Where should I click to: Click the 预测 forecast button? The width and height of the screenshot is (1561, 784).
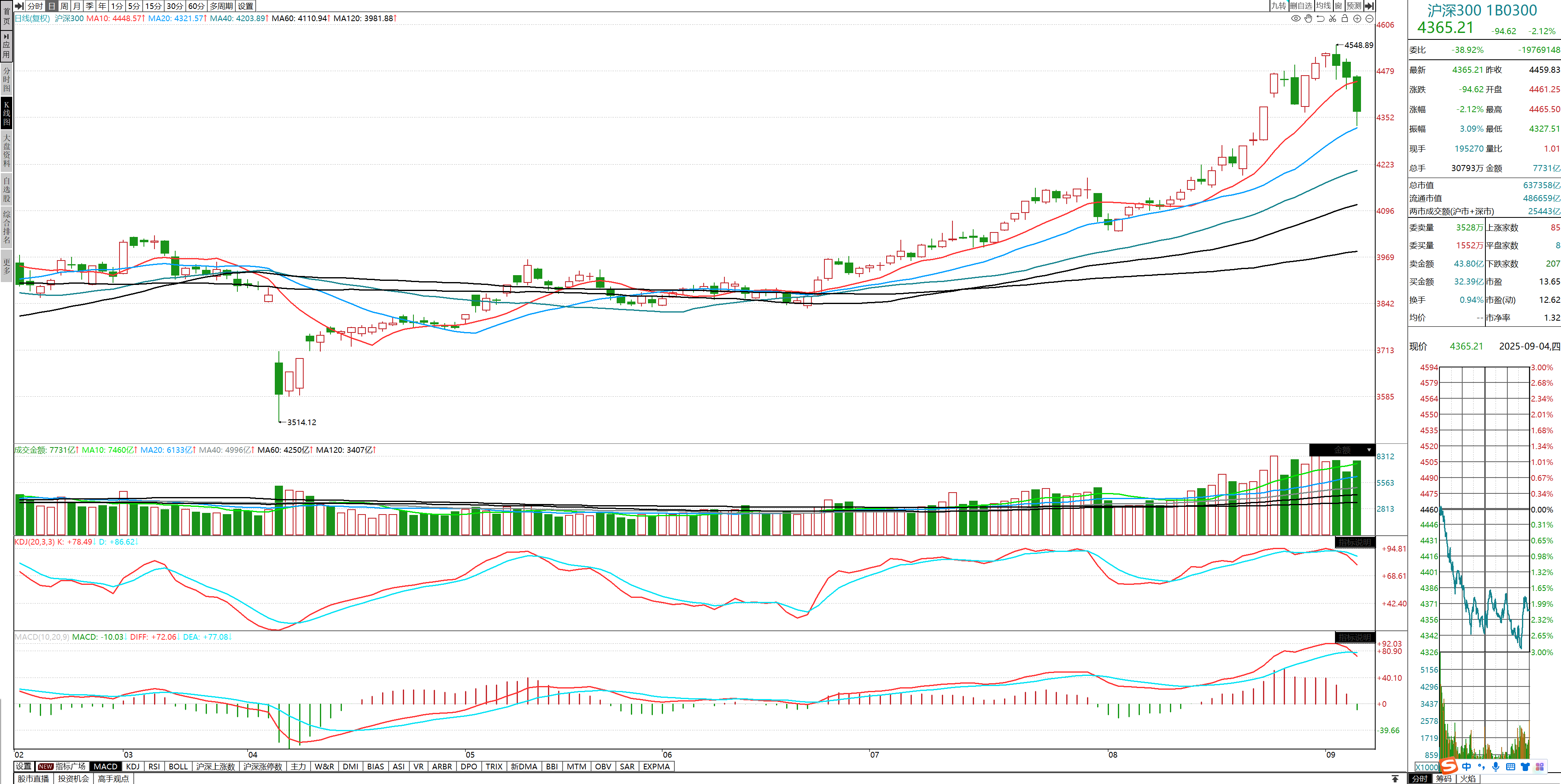tap(1354, 5)
